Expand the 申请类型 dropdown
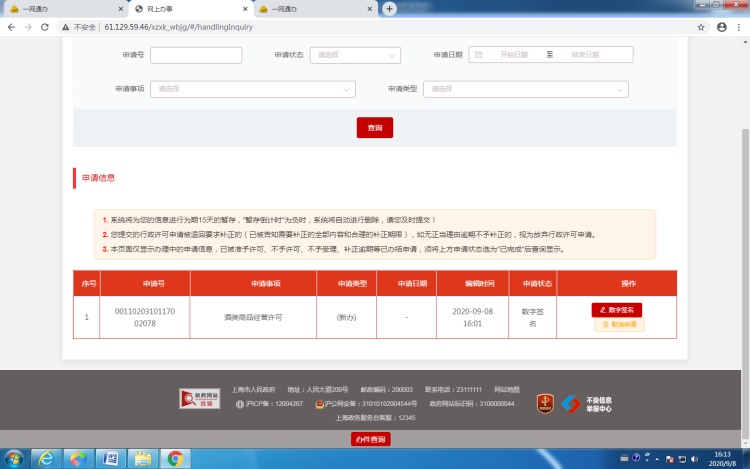Viewport: 750px width, 469px height. pyautogui.click(x=527, y=89)
